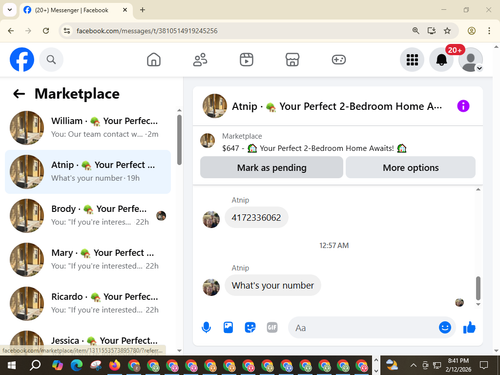Send a thumbs-up like
500x375 pixels.
click(x=469, y=327)
